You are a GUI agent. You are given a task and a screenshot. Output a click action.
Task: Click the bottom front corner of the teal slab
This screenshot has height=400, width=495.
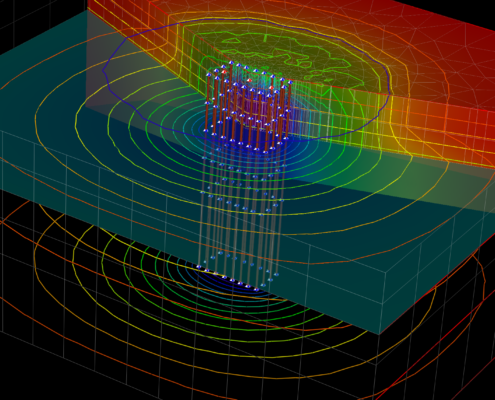point(379,334)
